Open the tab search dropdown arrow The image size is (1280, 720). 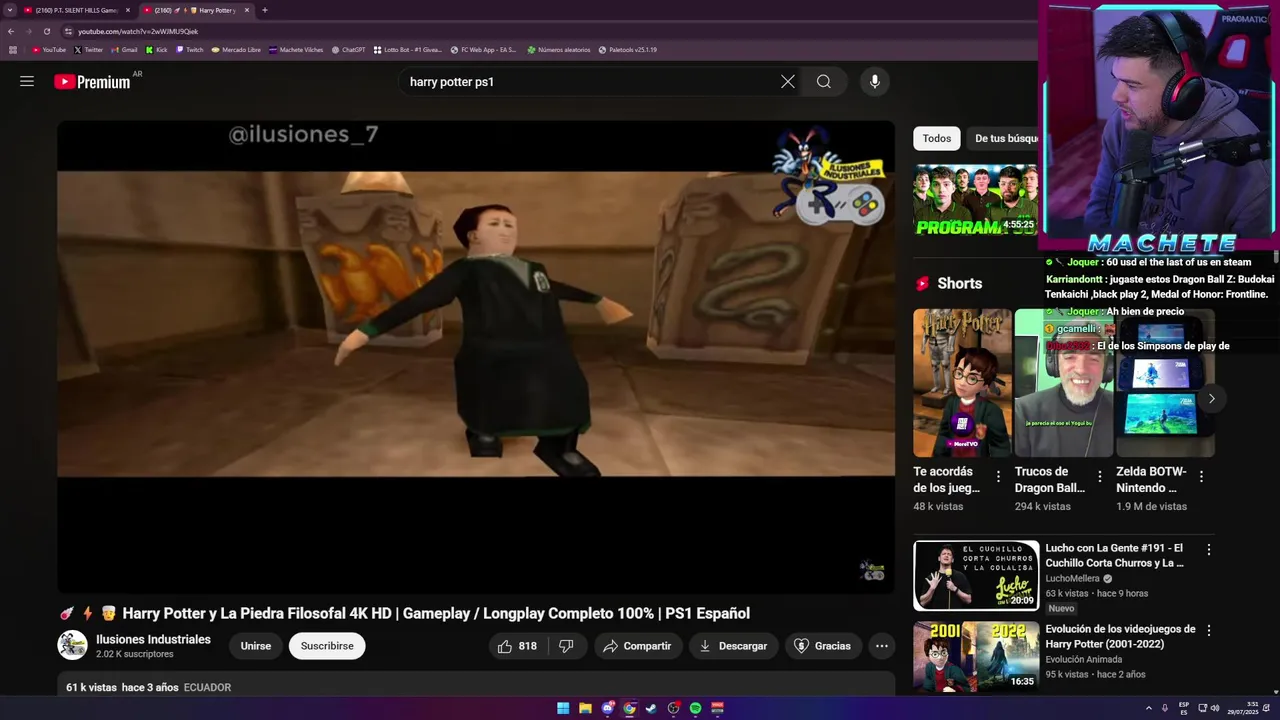(10, 10)
